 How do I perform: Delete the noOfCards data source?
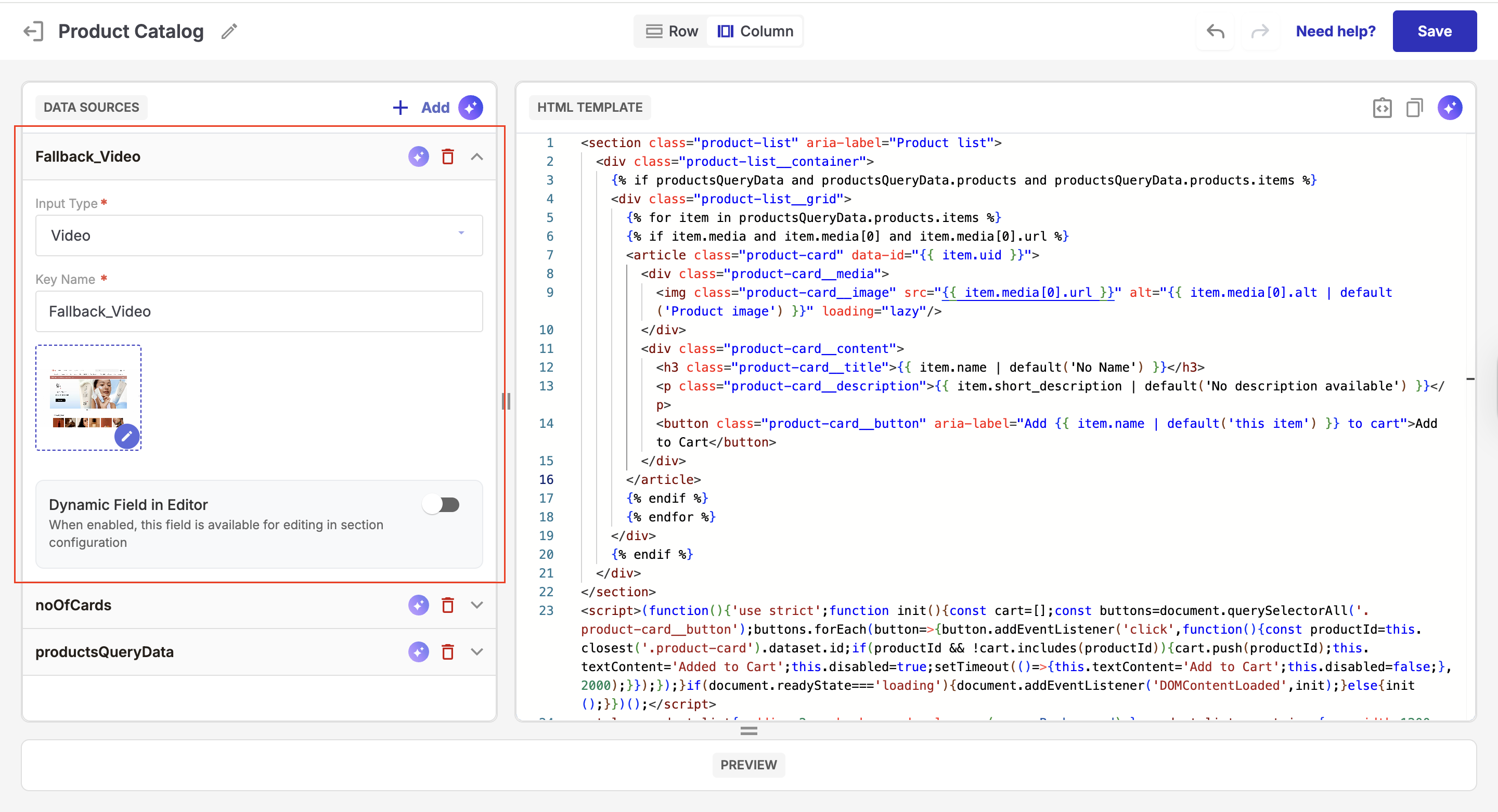point(447,606)
